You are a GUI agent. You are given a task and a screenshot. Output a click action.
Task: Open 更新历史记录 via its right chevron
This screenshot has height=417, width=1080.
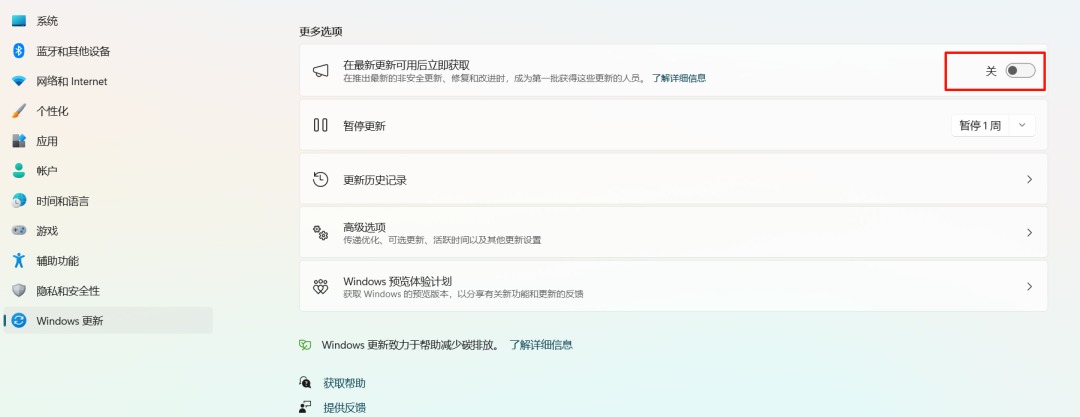[x=1029, y=179]
